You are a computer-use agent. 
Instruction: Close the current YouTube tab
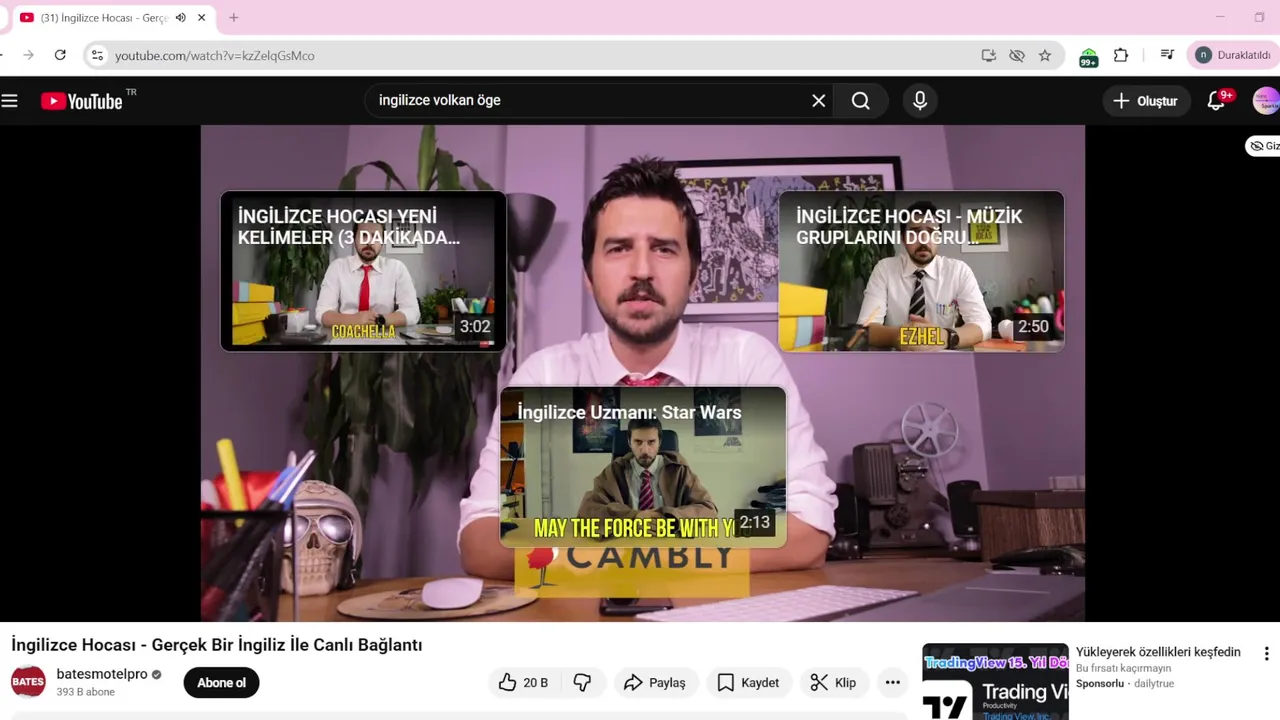coord(201,17)
